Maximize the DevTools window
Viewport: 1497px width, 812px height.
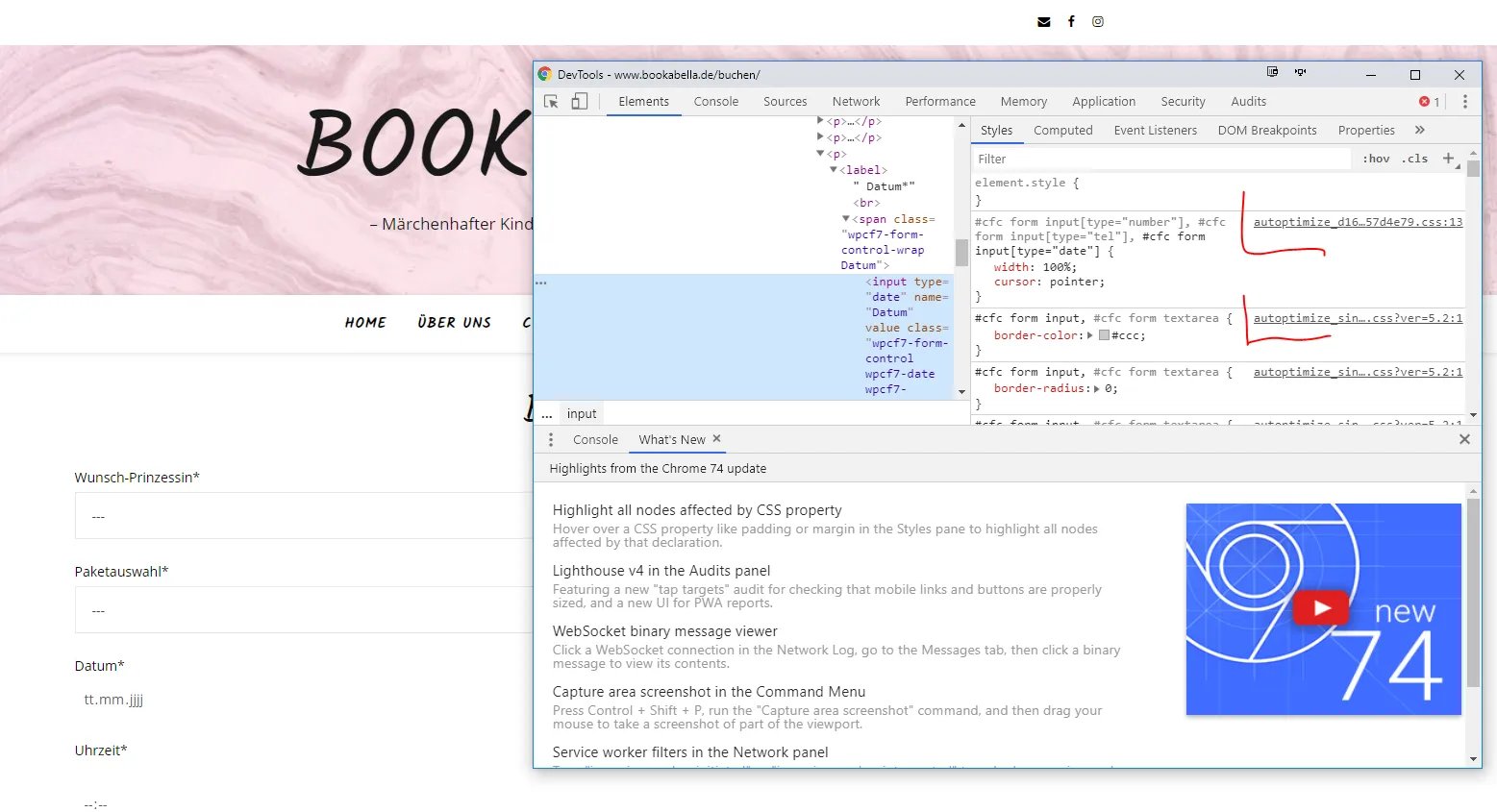coord(1415,75)
